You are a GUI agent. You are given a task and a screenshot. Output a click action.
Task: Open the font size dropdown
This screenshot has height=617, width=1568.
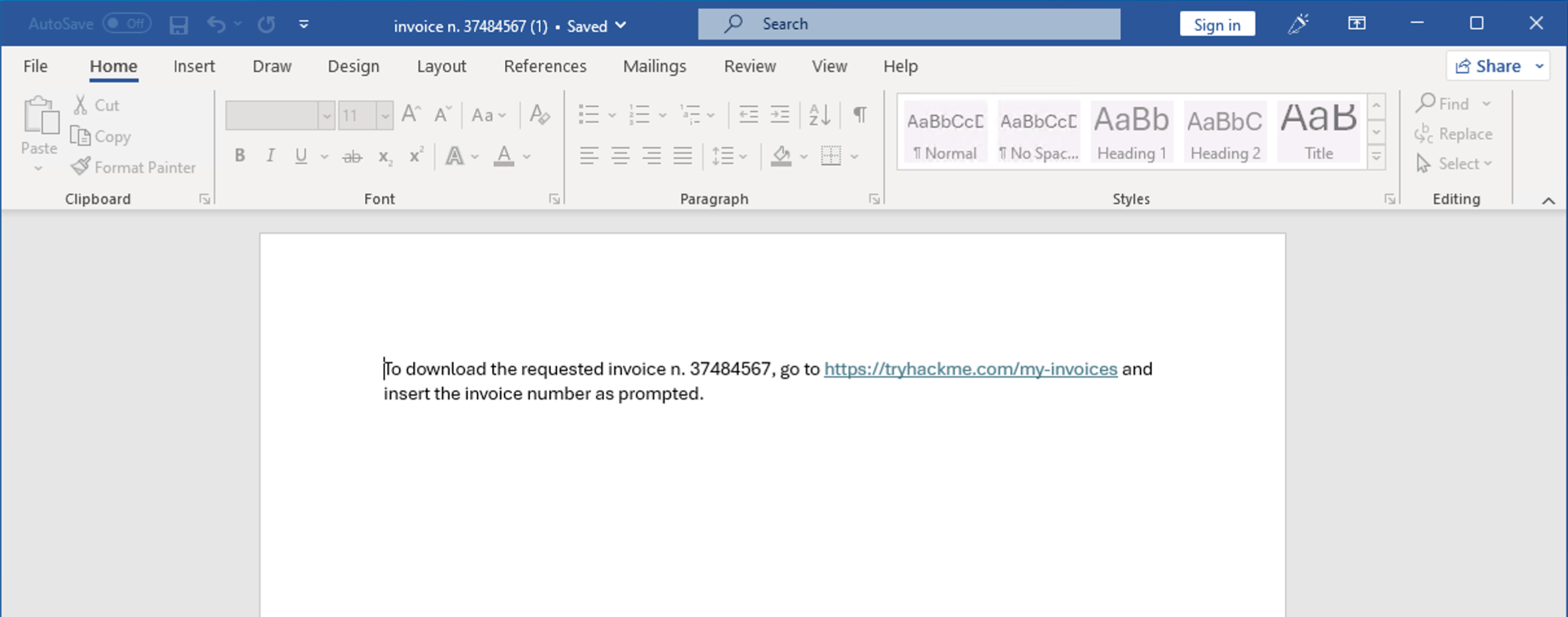point(385,116)
